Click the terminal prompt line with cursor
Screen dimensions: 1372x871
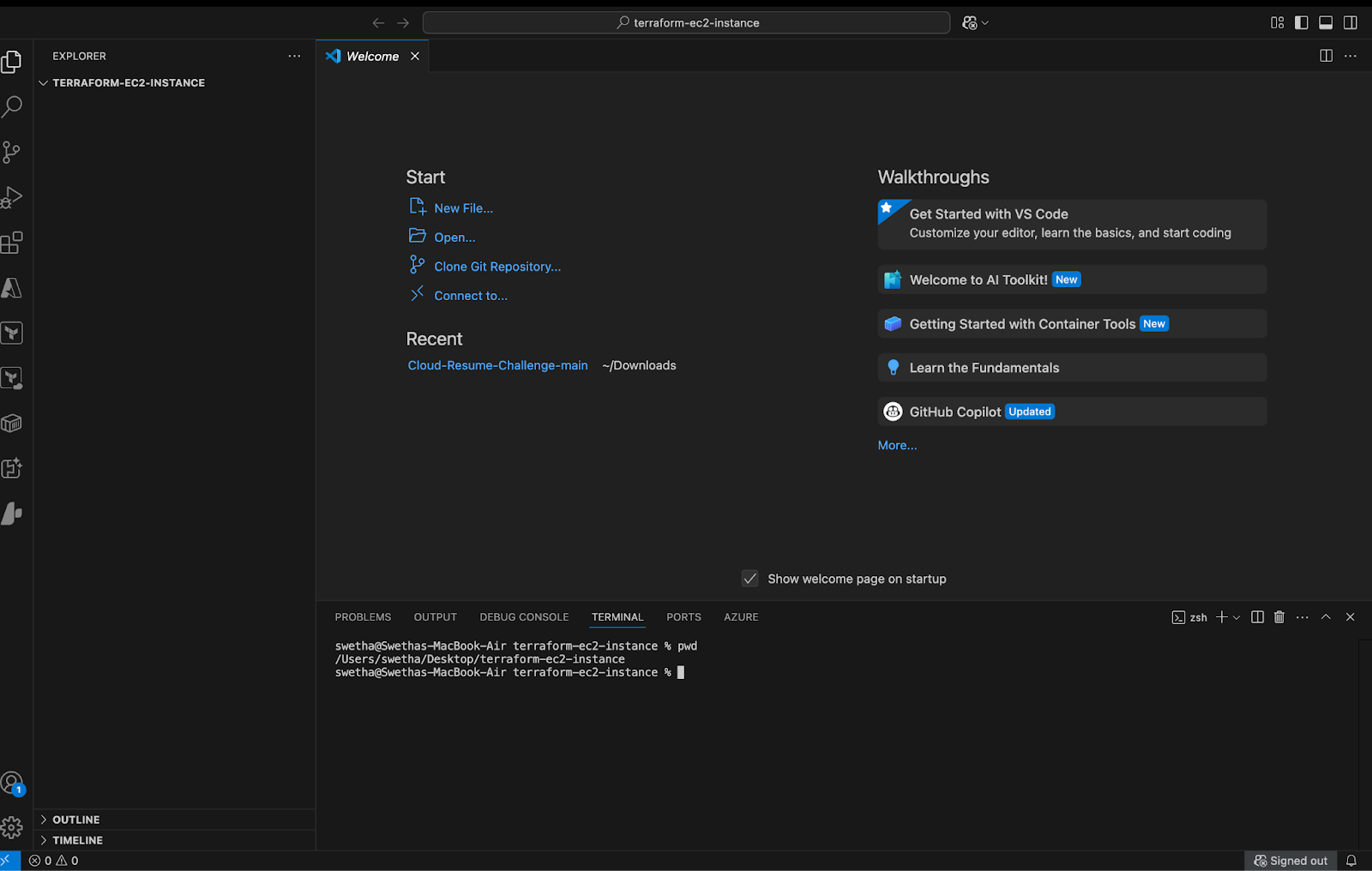(509, 673)
